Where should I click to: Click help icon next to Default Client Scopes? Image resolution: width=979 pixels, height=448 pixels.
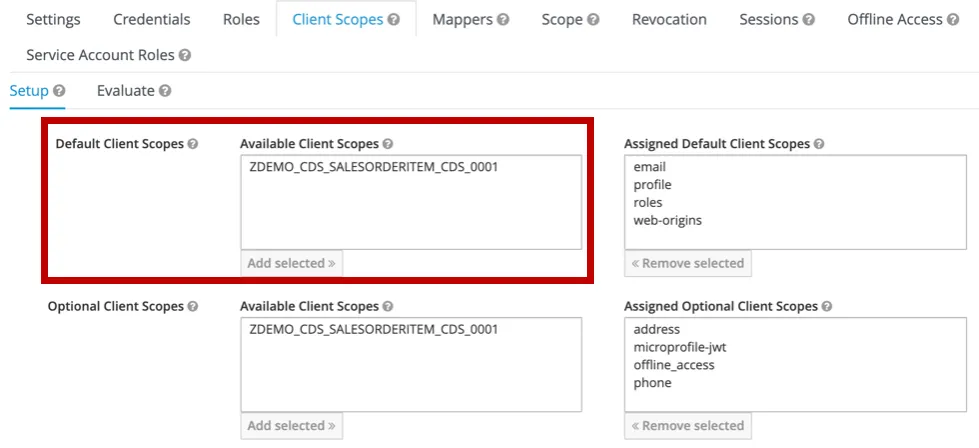(x=193, y=144)
